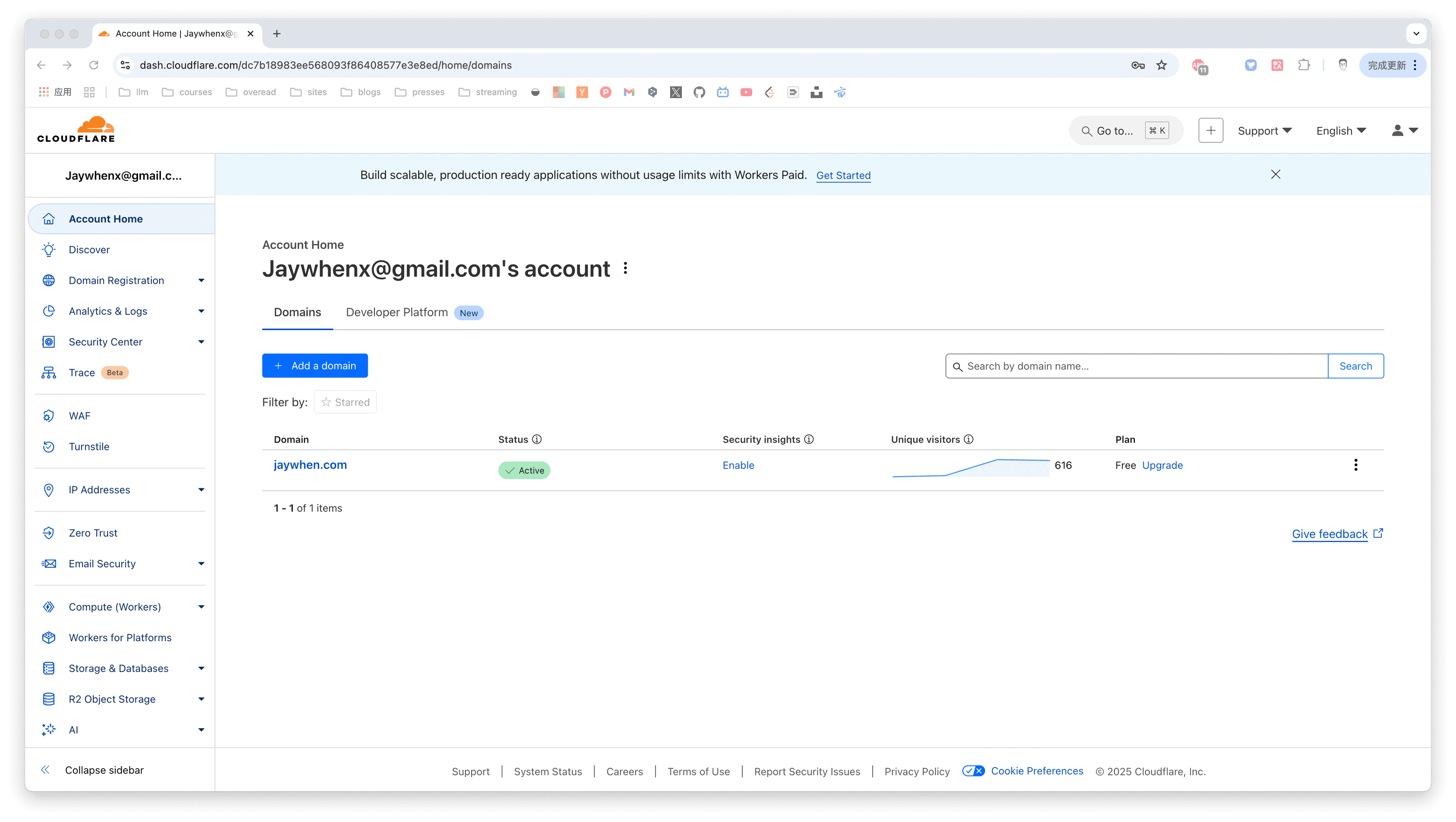
Task: Open the Support dropdown
Action: (1265, 130)
